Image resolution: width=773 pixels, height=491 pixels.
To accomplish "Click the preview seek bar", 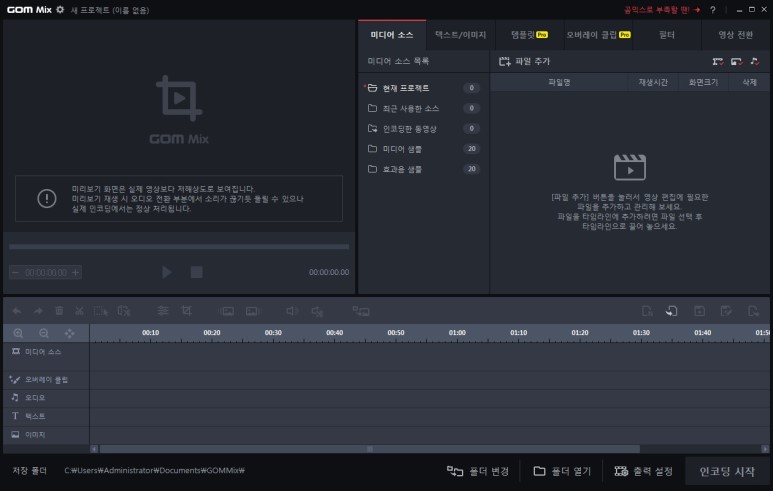I will [x=179, y=246].
